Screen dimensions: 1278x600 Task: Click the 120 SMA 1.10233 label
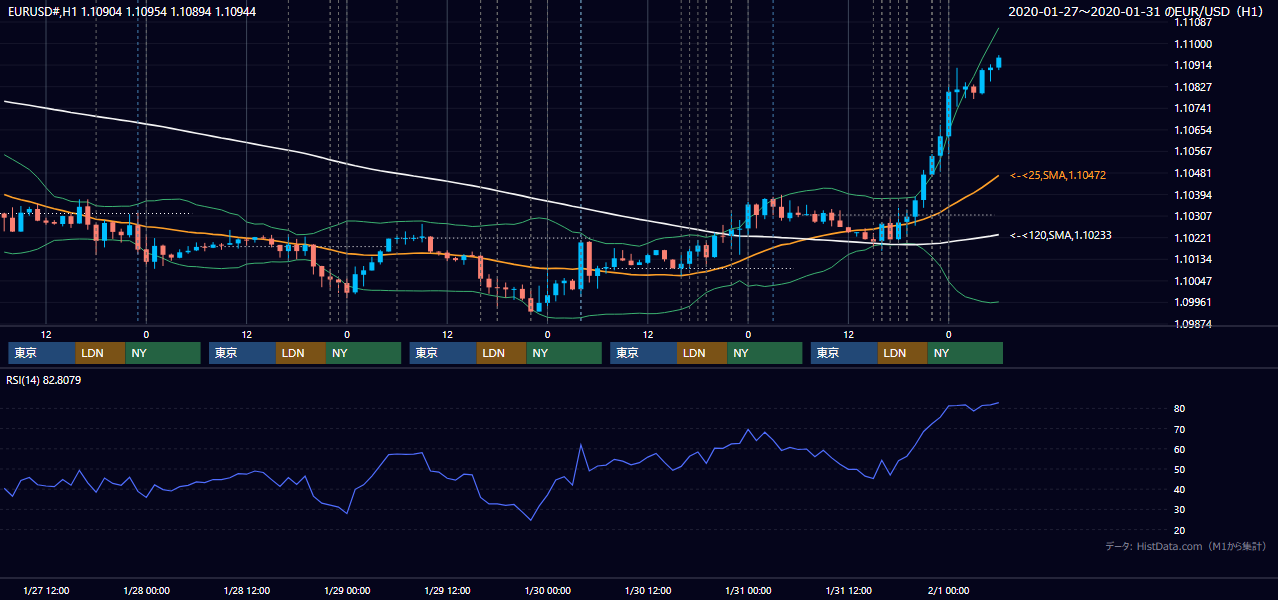[x=1061, y=235]
